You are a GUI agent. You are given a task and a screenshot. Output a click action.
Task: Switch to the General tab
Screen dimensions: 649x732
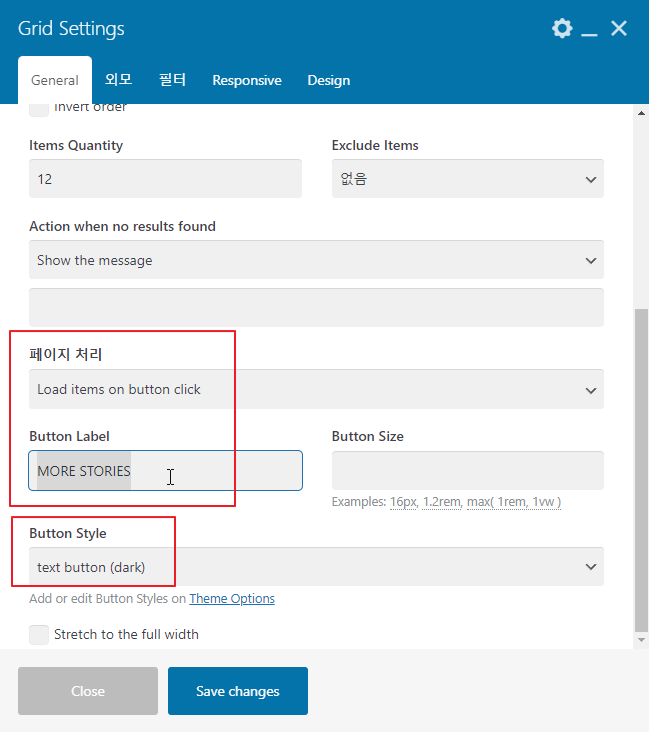55,80
